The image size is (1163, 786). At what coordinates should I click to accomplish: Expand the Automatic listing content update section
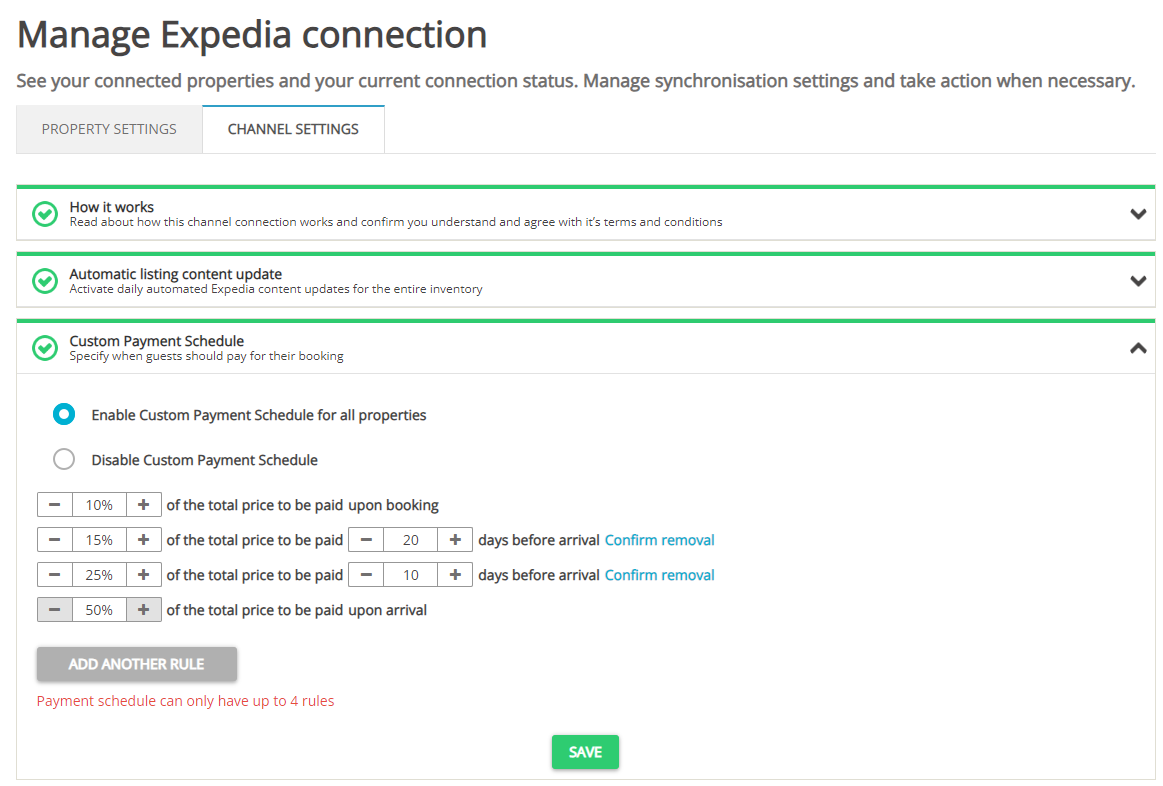1137,281
